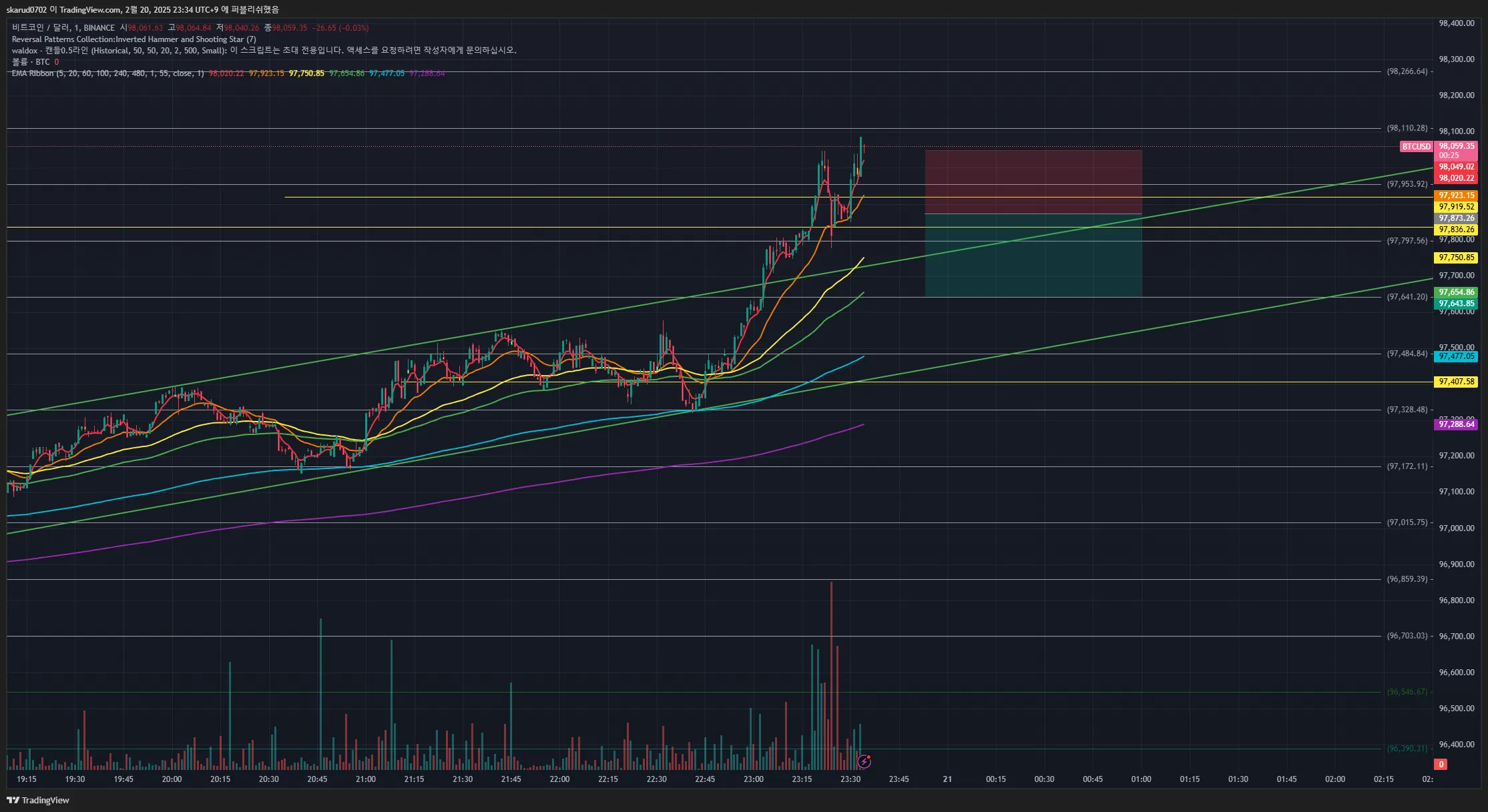This screenshot has width=1488, height=812.
Task: Click the gray 97,873.26 axis label
Action: 1457,218
